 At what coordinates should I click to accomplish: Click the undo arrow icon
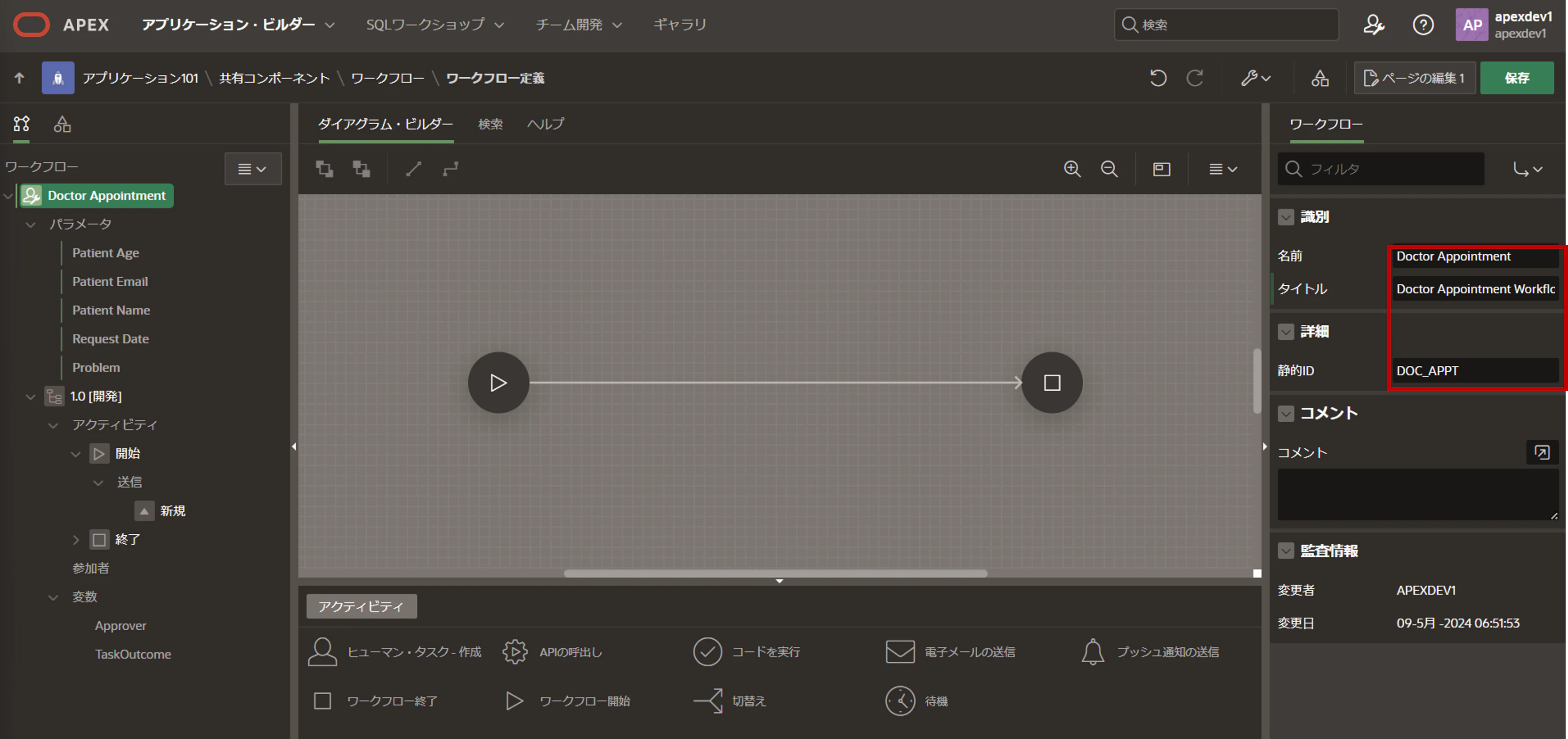1158,78
